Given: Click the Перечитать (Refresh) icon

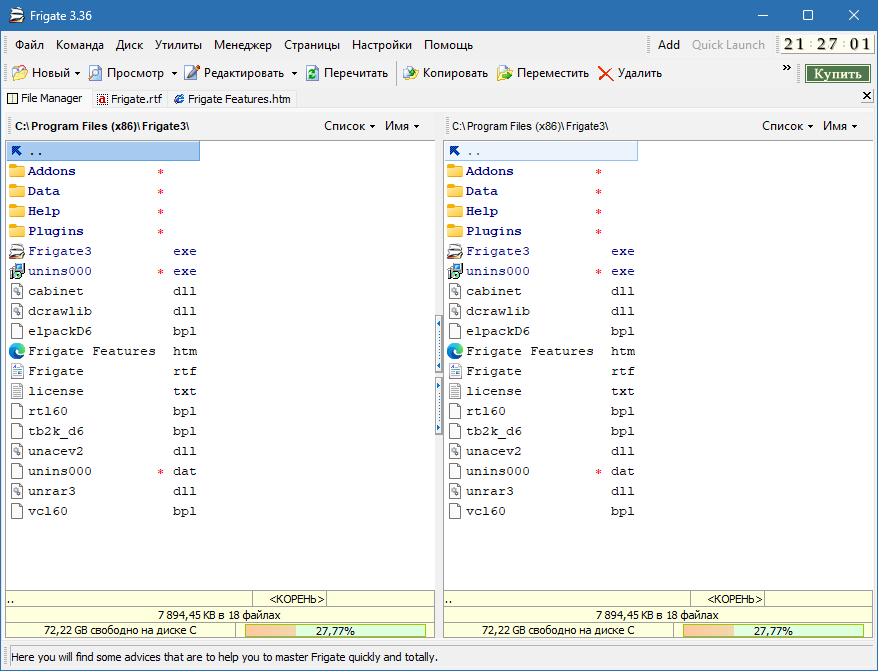Looking at the screenshot, I should tap(313, 73).
